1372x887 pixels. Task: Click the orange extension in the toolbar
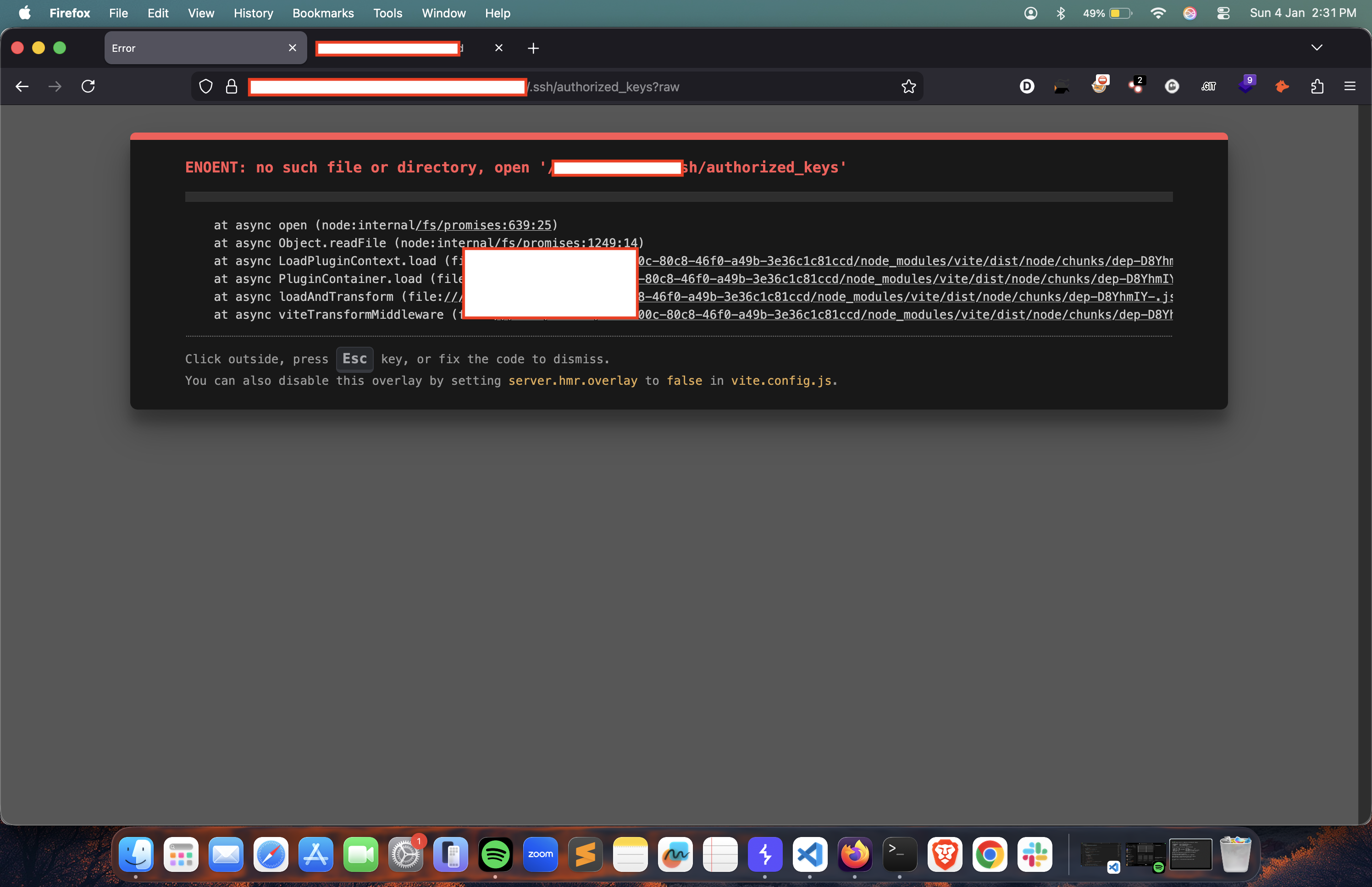tap(1282, 86)
